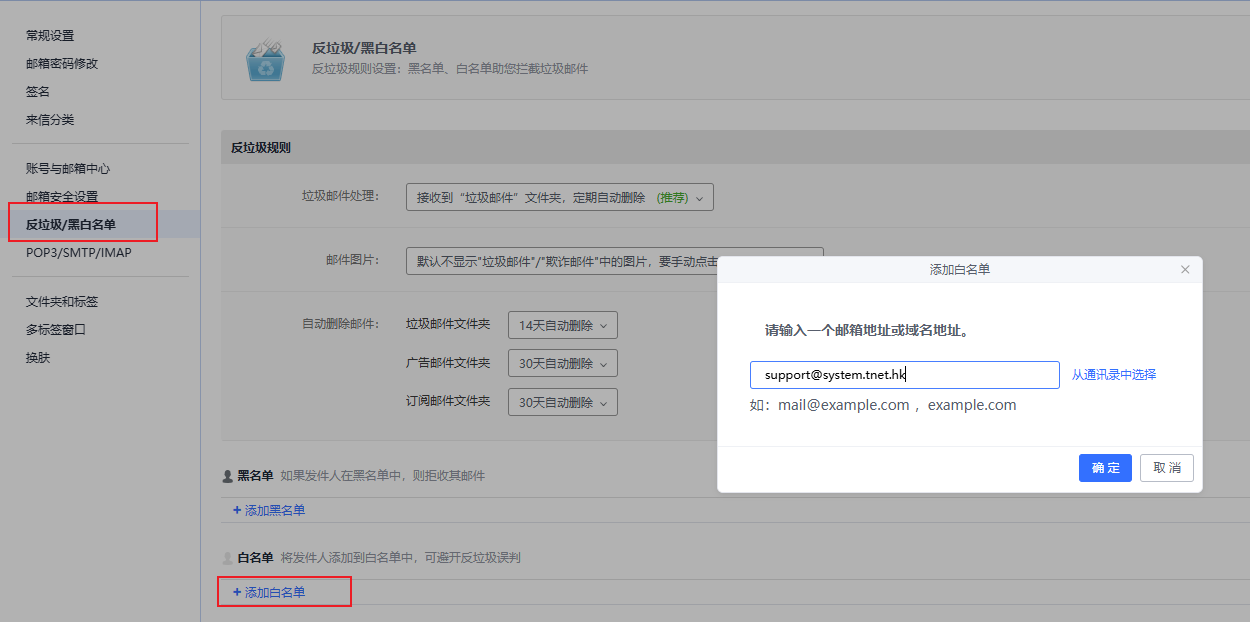This screenshot has width=1250, height=622.
Task: Select 签名 in the settings menu
Action: coord(38,92)
